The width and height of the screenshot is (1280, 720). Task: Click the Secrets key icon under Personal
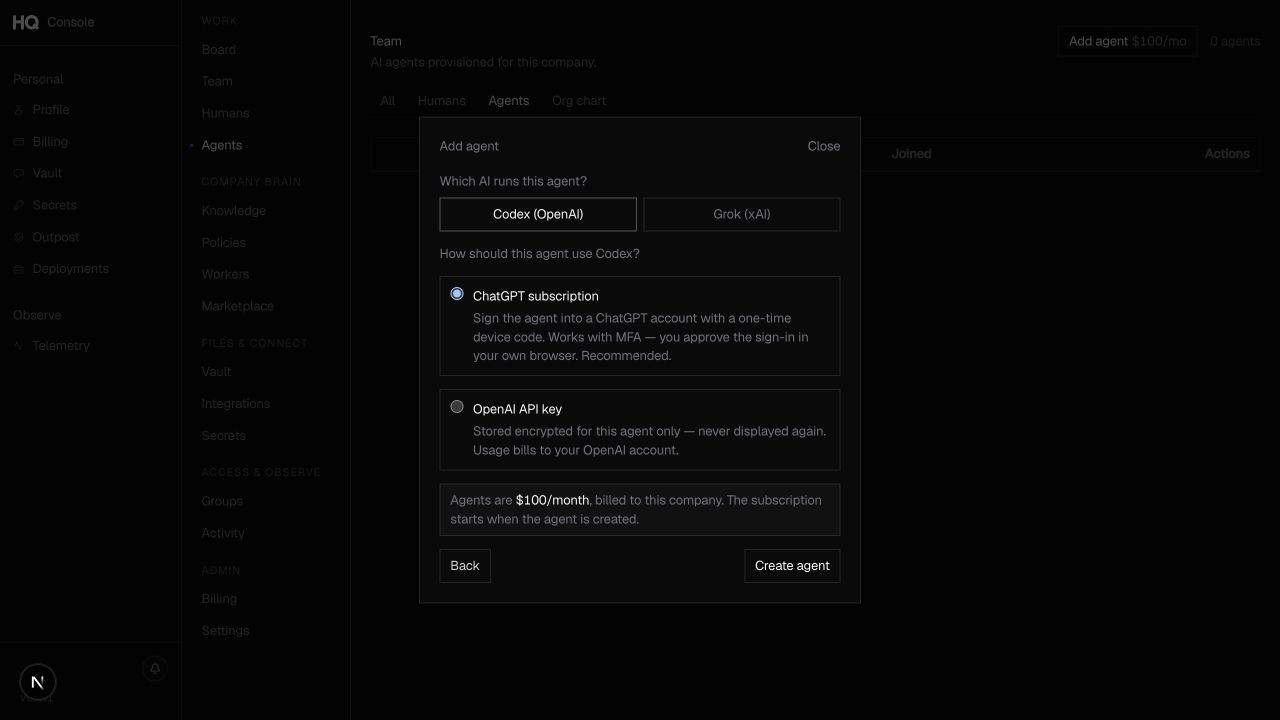click(18, 205)
